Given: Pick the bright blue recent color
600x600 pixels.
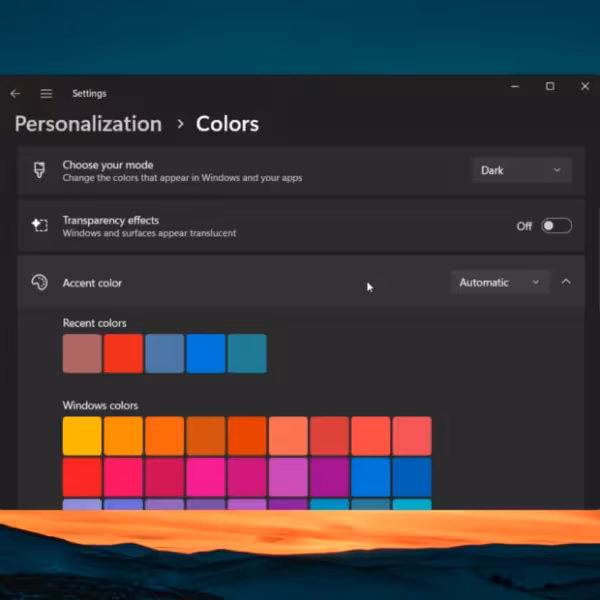Looking at the screenshot, I should tap(206, 353).
